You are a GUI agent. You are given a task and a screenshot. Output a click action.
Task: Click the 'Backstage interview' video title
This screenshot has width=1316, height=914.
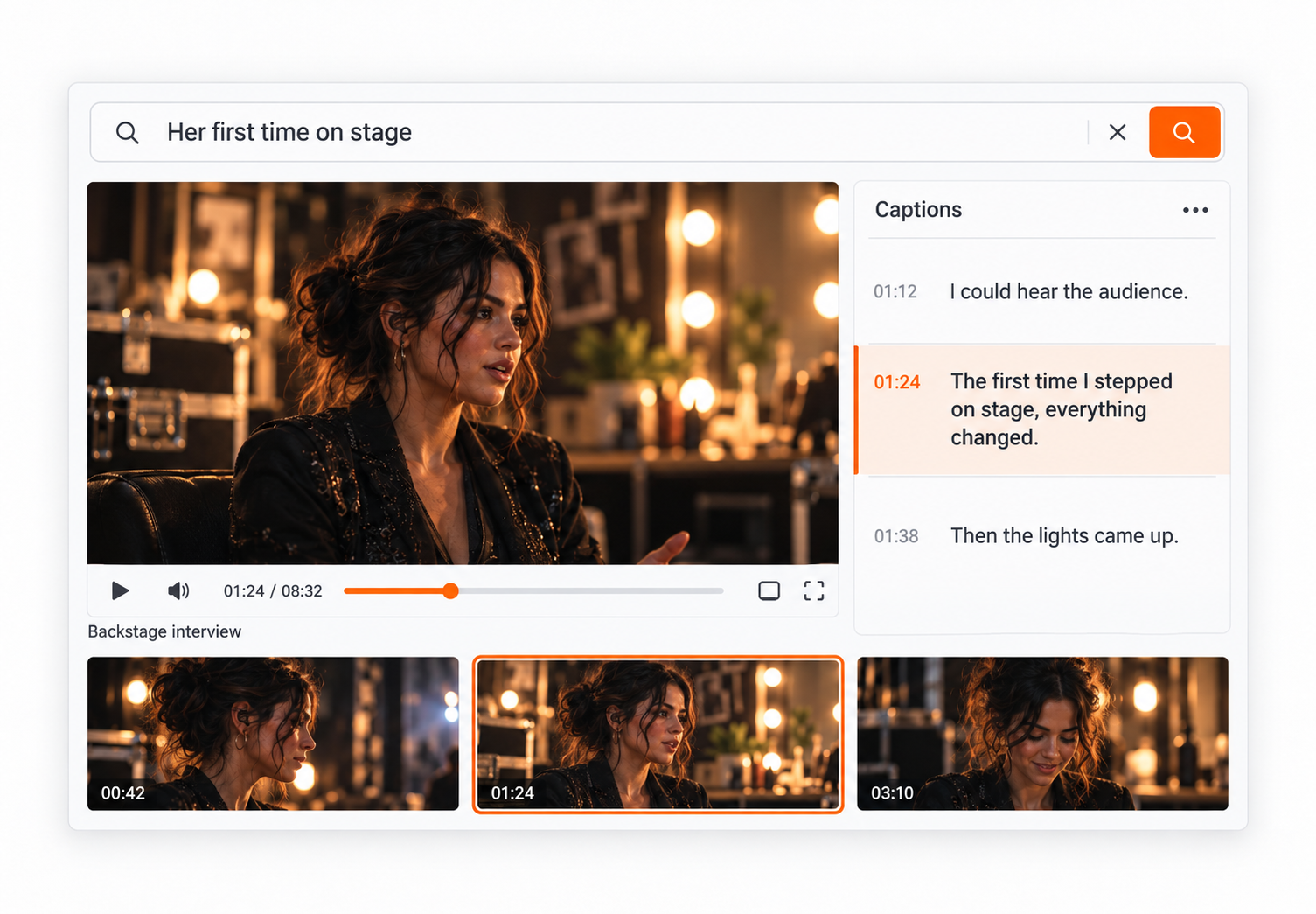(164, 631)
